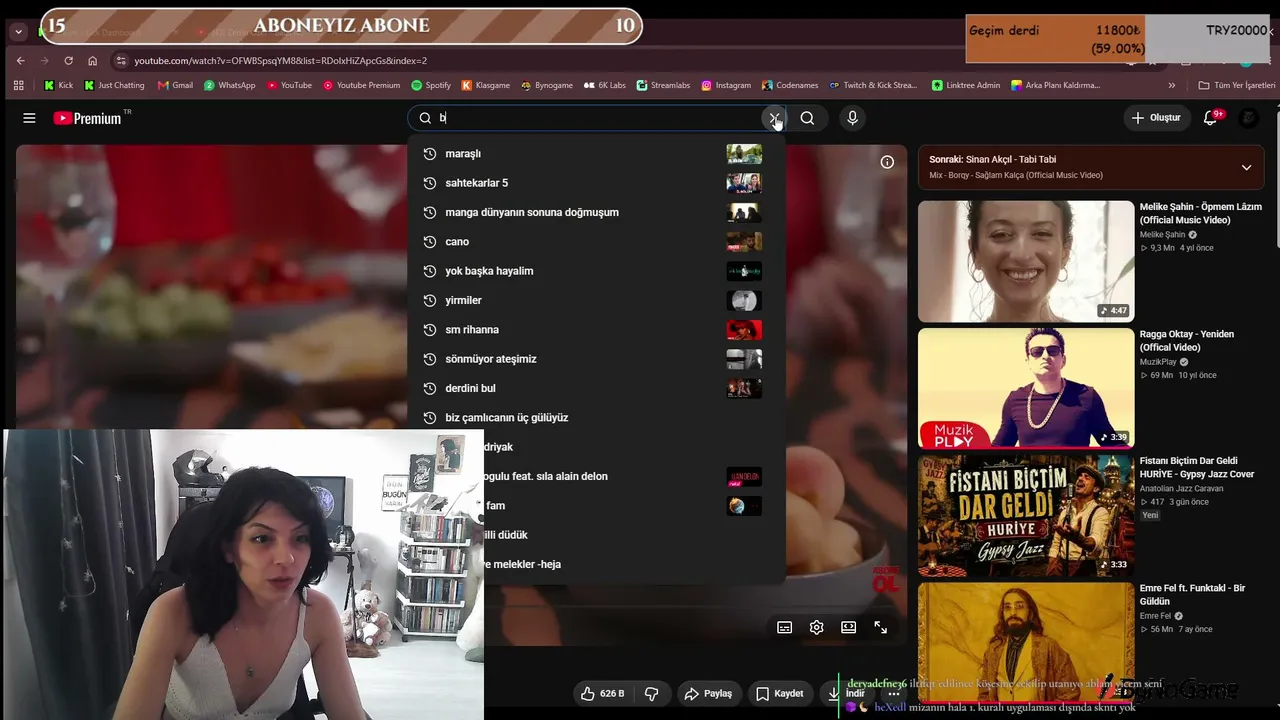Expand the Sonraki playlist panel chevron
Viewport: 1280px width, 720px height.
1246,167
